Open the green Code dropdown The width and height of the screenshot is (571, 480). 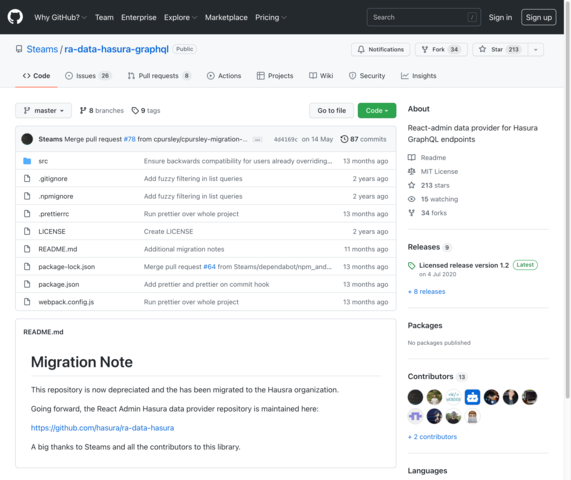pos(377,110)
